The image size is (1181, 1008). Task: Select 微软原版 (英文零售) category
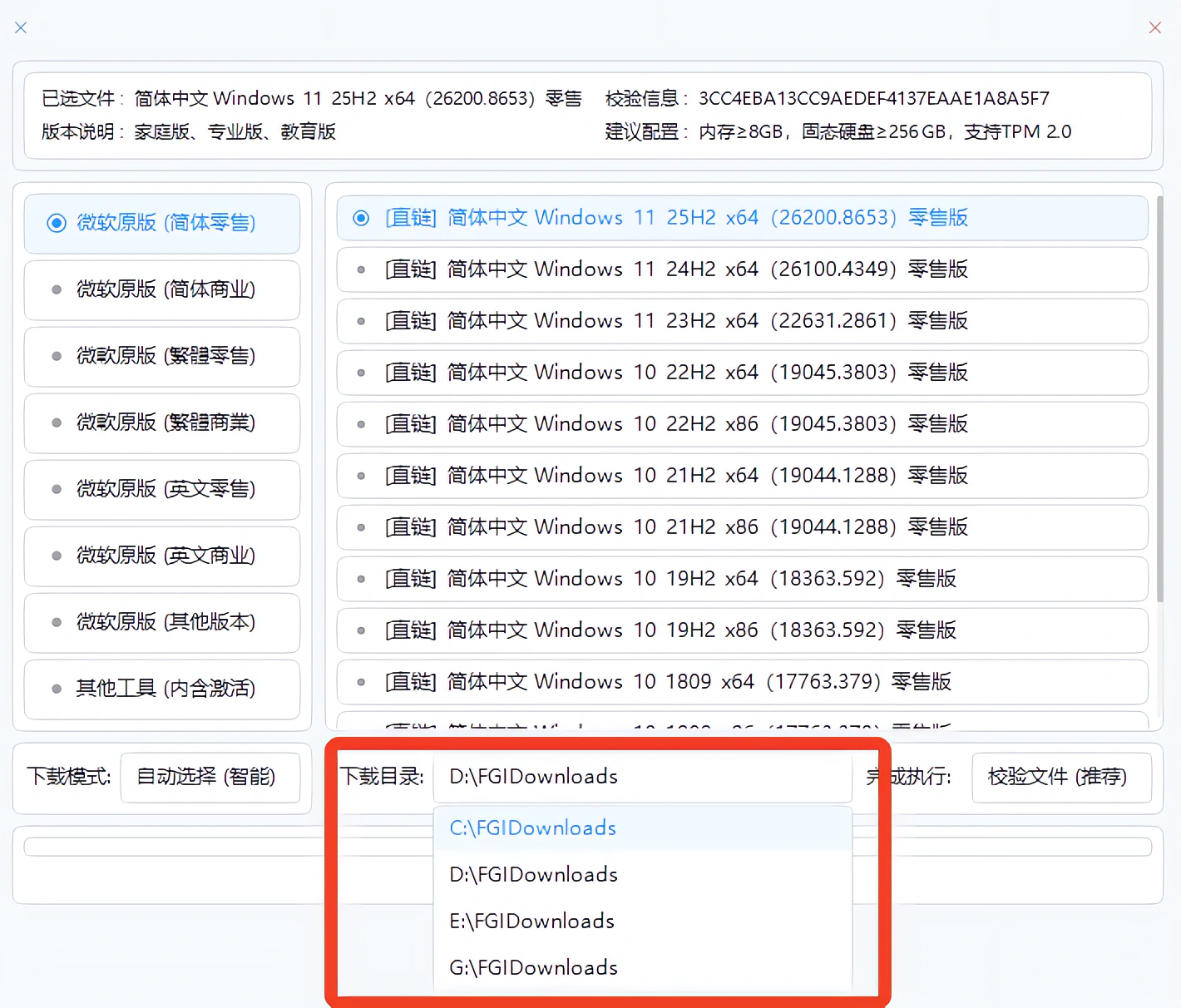pyautogui.click(x=162, y=490)
